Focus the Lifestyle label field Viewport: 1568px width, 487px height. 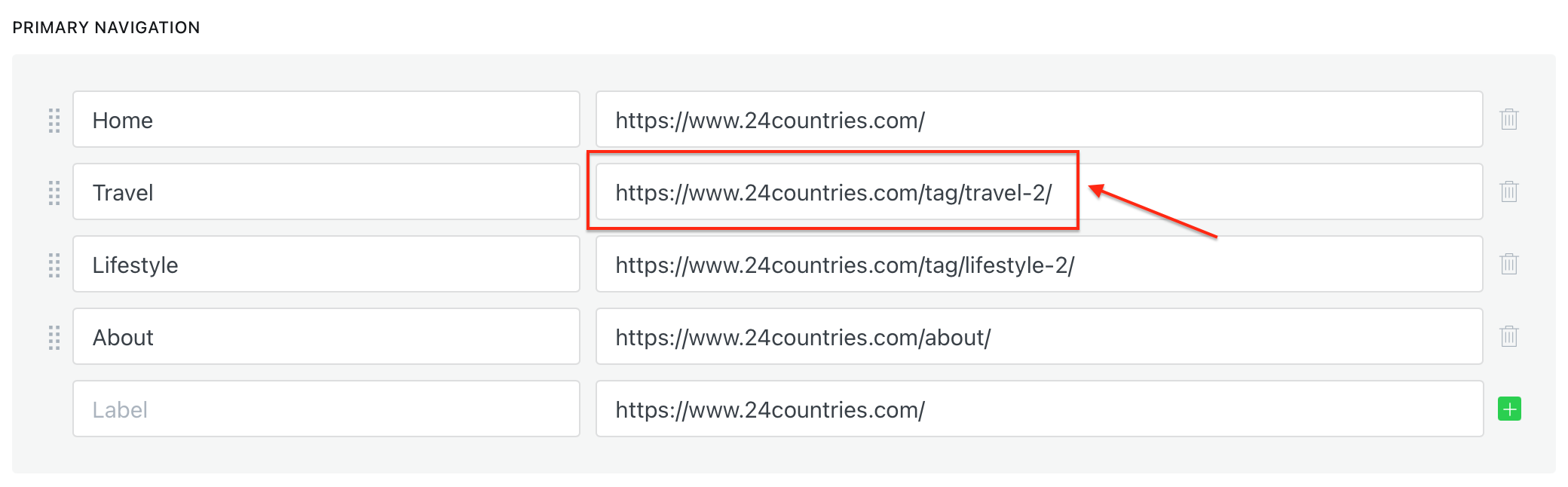point(326,265)
